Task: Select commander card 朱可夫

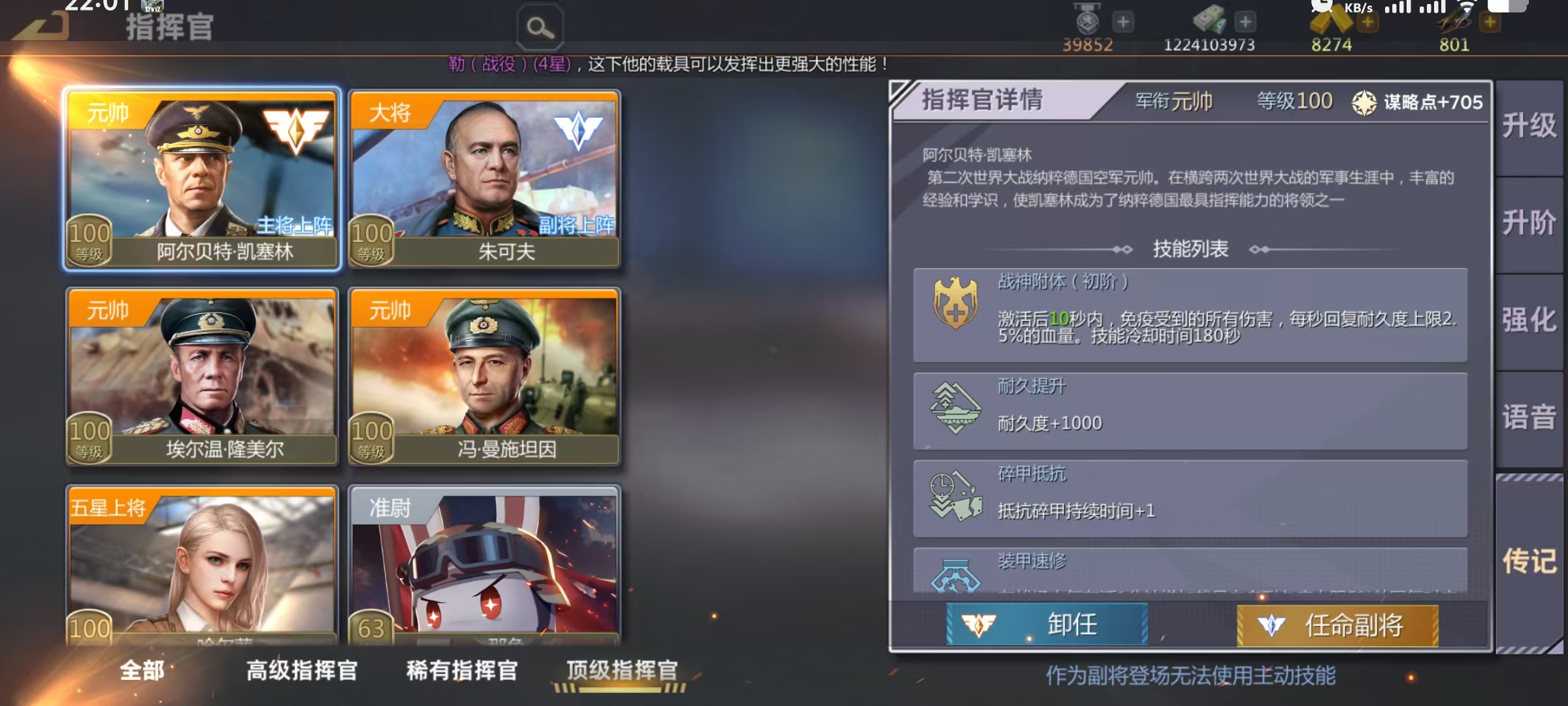Action: coord(484,178)
